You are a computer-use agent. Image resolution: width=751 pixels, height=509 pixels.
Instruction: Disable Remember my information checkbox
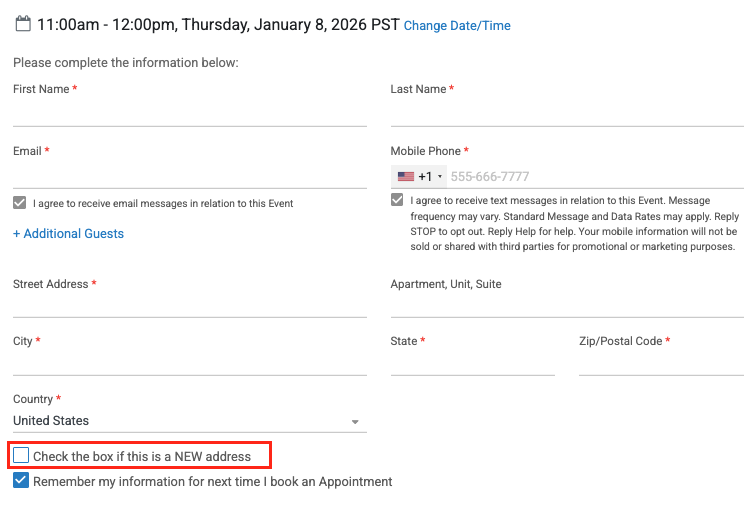click(21, 481)
